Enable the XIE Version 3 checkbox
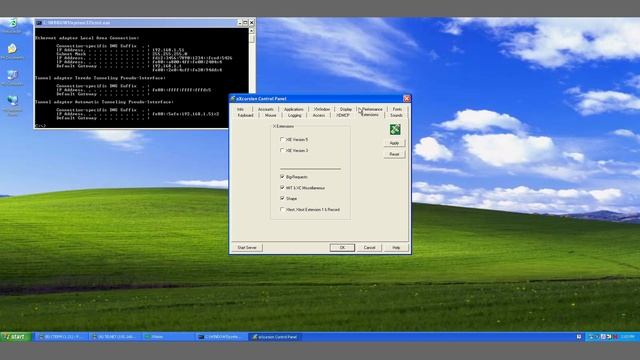The width and height of the screenshot is (640, 360). tap(282, 150)
